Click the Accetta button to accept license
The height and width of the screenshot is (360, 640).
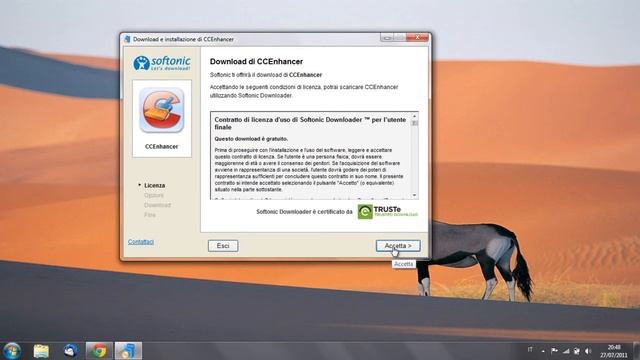pos(398,246)
